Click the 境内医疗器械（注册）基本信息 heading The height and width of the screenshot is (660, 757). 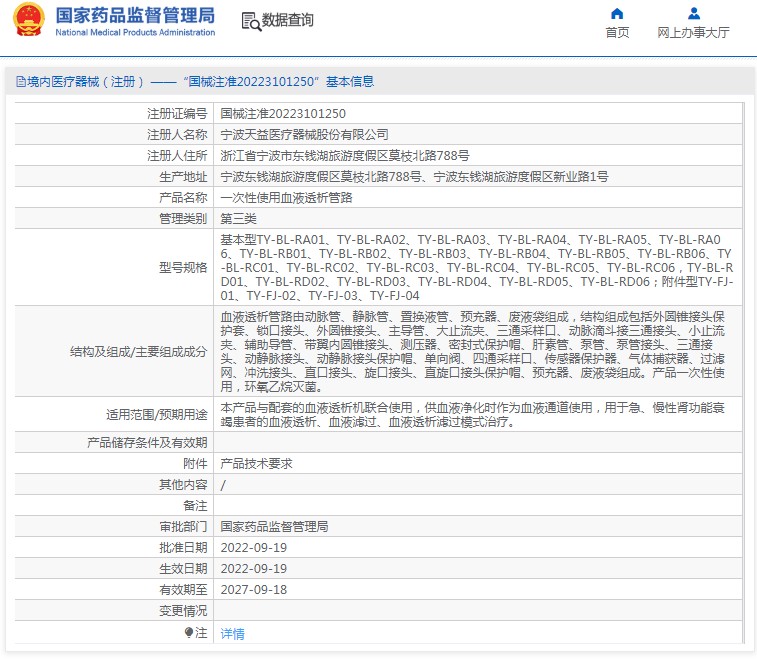[195, 82]
